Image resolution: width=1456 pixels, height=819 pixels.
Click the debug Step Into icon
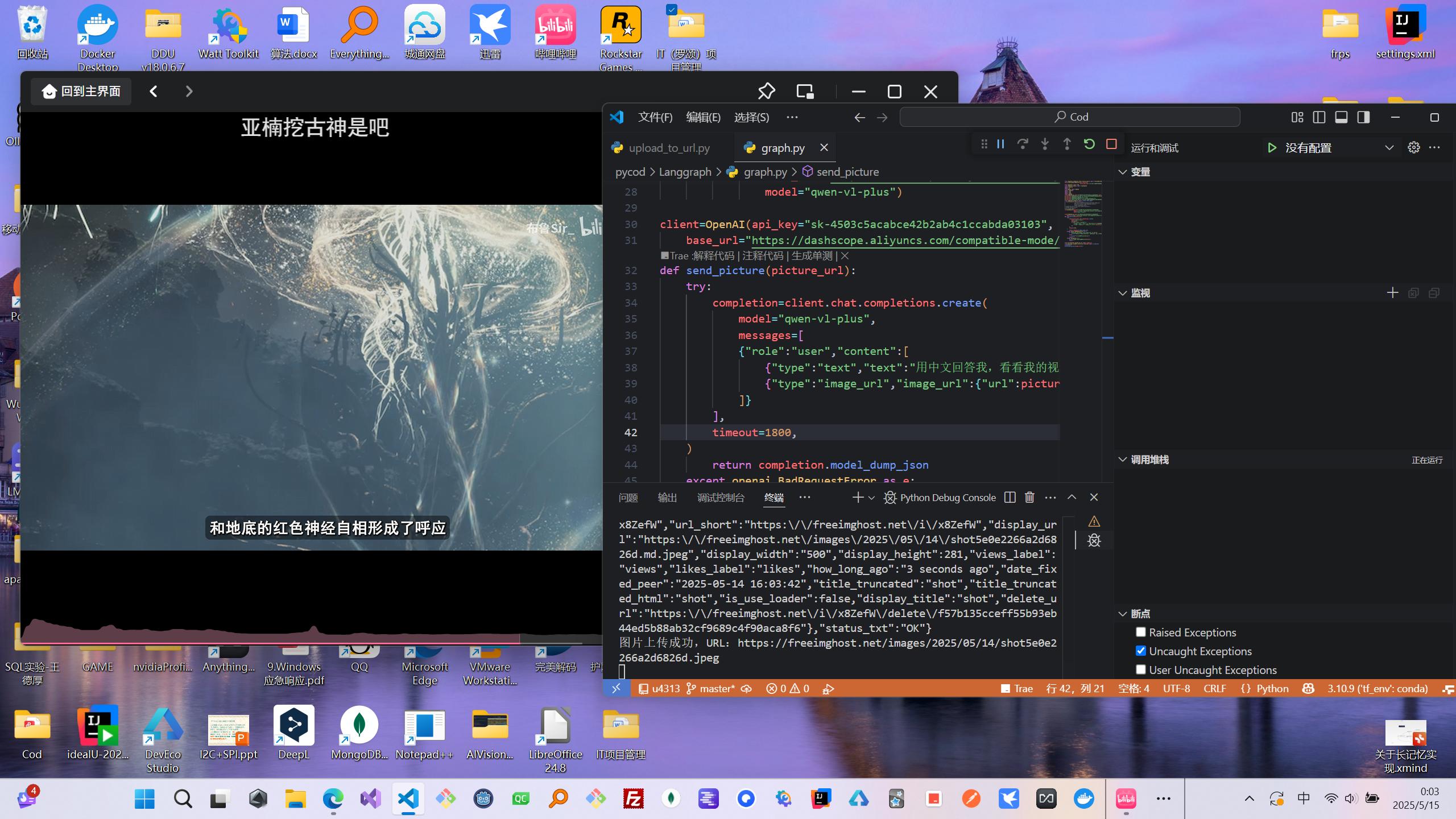tap(1045, 144)
